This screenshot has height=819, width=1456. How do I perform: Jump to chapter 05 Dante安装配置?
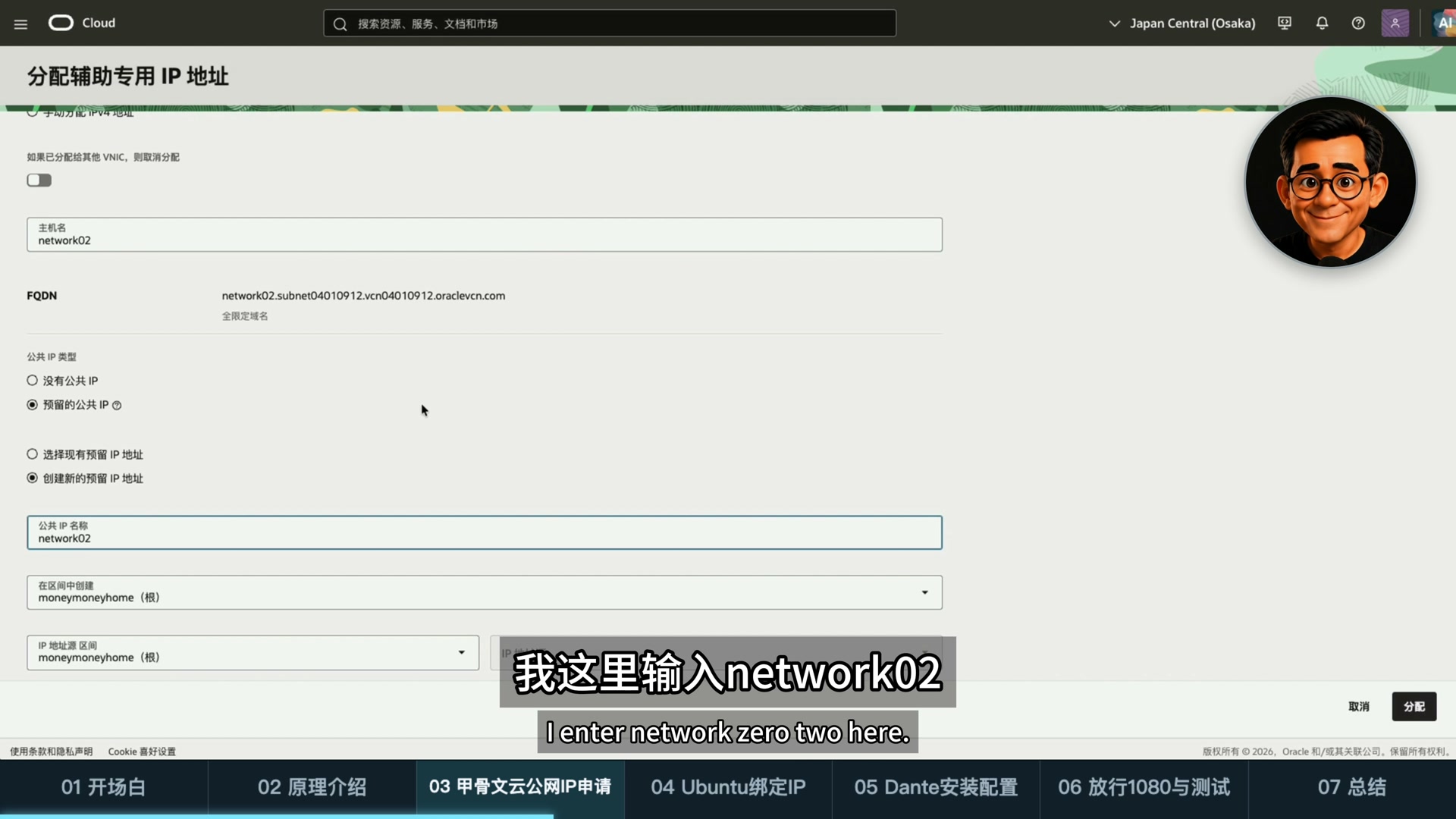[x=936, y=787]
